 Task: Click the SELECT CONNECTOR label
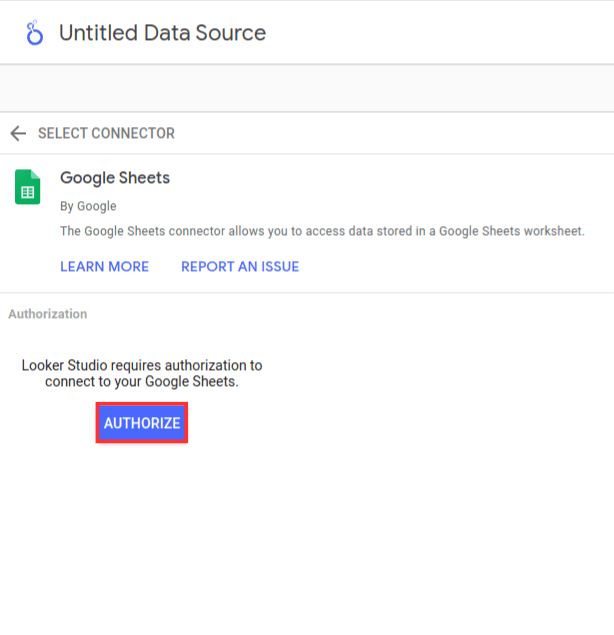[106, 133]
